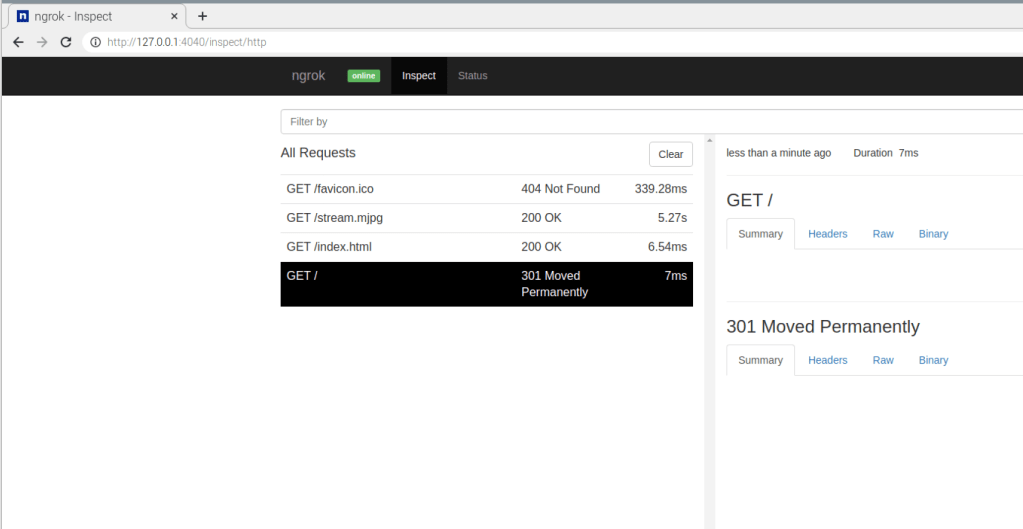Open a new browser tab
The width and height of the screenshot is (1023, 529).
point(202,16)
